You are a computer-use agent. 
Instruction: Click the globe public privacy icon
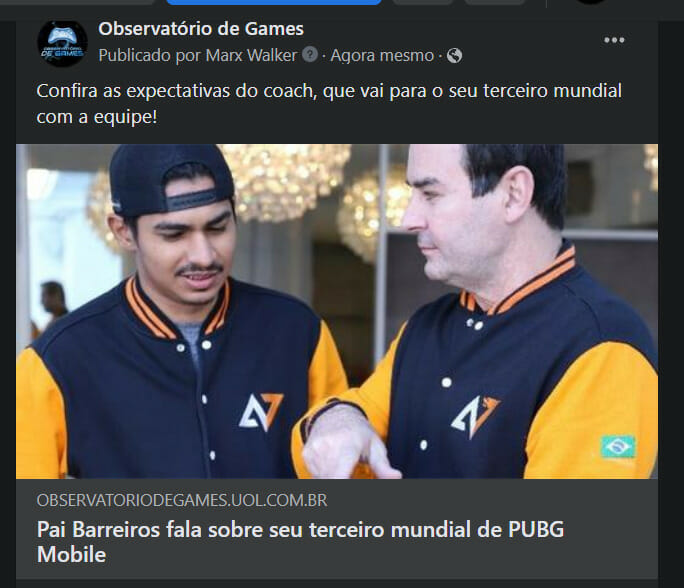click(x=454, y=56)
